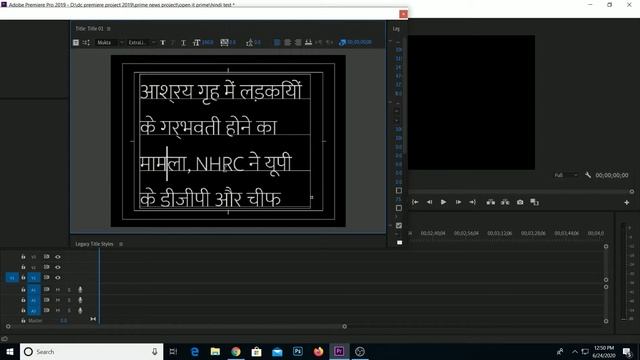
Task: Align title text to the left
Action: click(277, 42)
